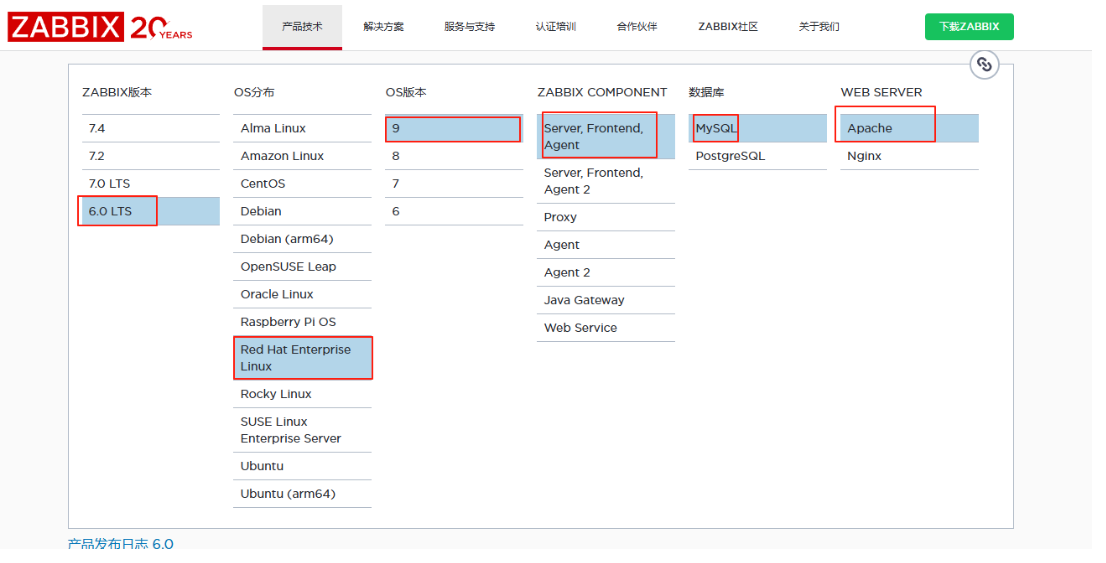Choose PostgreSQL database
This screenshot has height=563, width=1106.
click(758, 156)
